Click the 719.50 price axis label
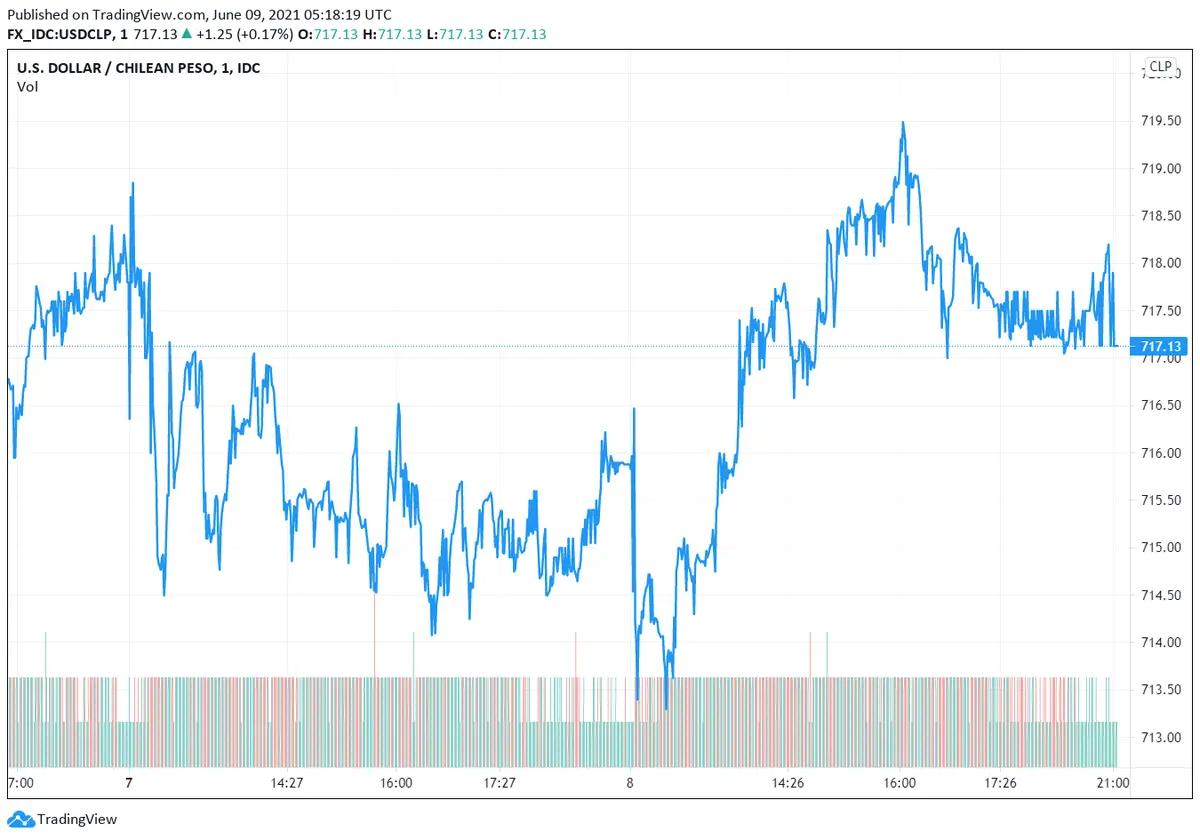 (x=1160, y=121)
